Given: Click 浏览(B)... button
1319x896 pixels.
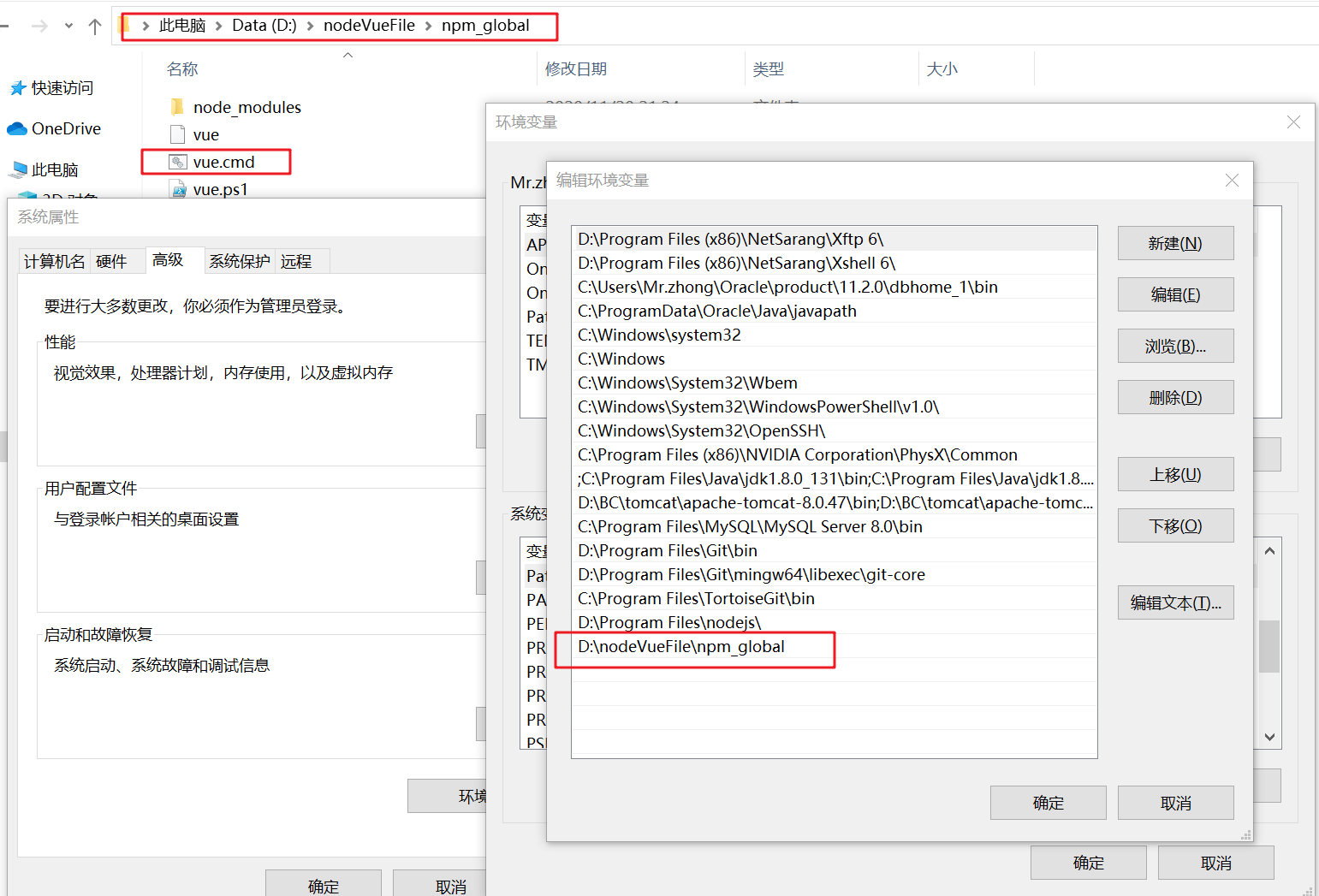Looking at the screenshot, I should [x=1175, y=346].
